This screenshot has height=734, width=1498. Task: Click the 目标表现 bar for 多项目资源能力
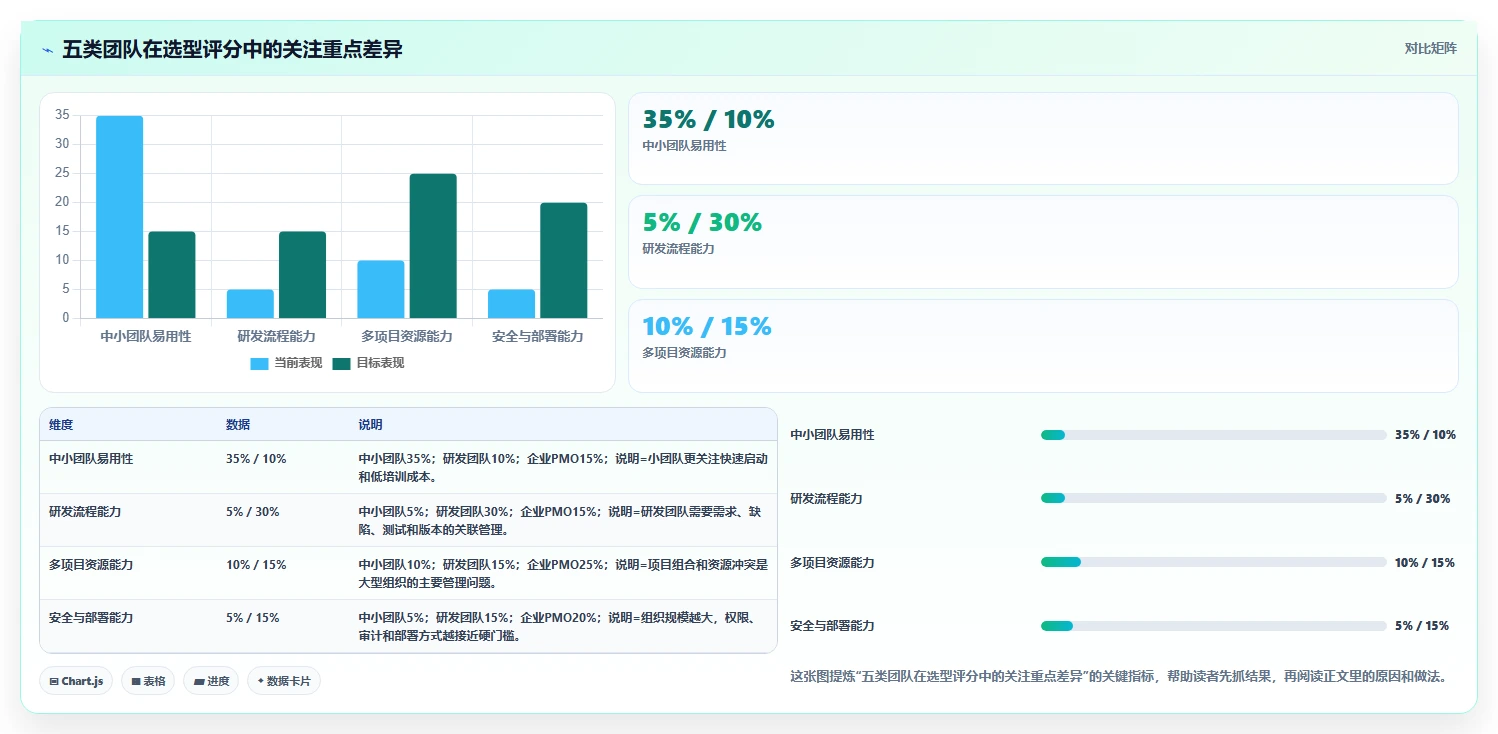pyautogui.click(x=433, y=246)
